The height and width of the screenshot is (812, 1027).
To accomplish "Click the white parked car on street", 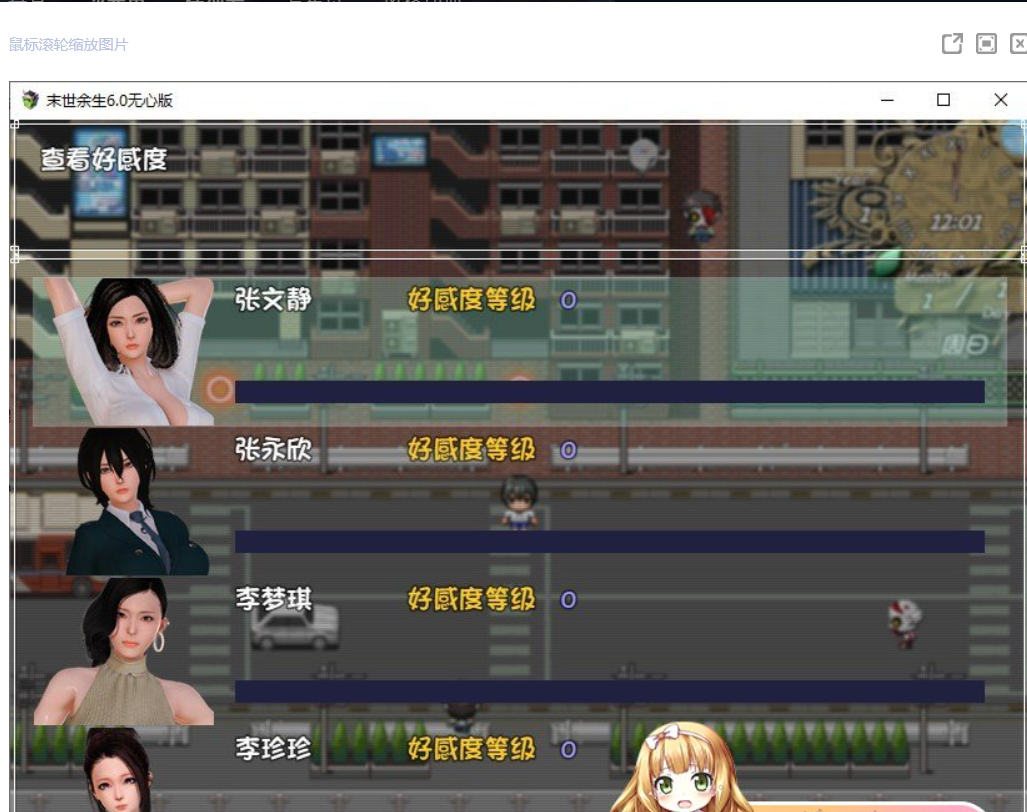I will click(x=295, y=627).
